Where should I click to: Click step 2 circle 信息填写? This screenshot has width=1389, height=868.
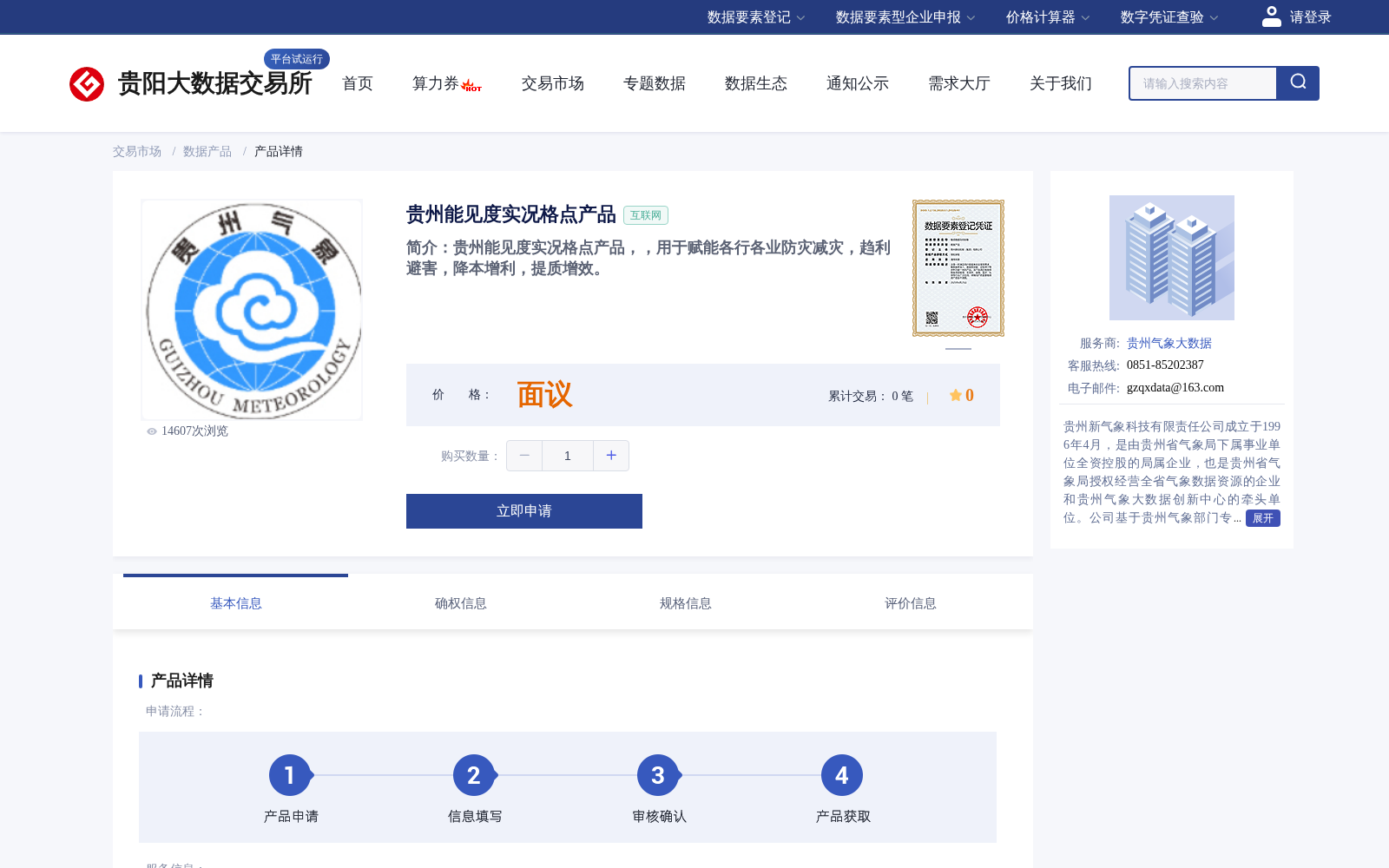coord(474,775)
